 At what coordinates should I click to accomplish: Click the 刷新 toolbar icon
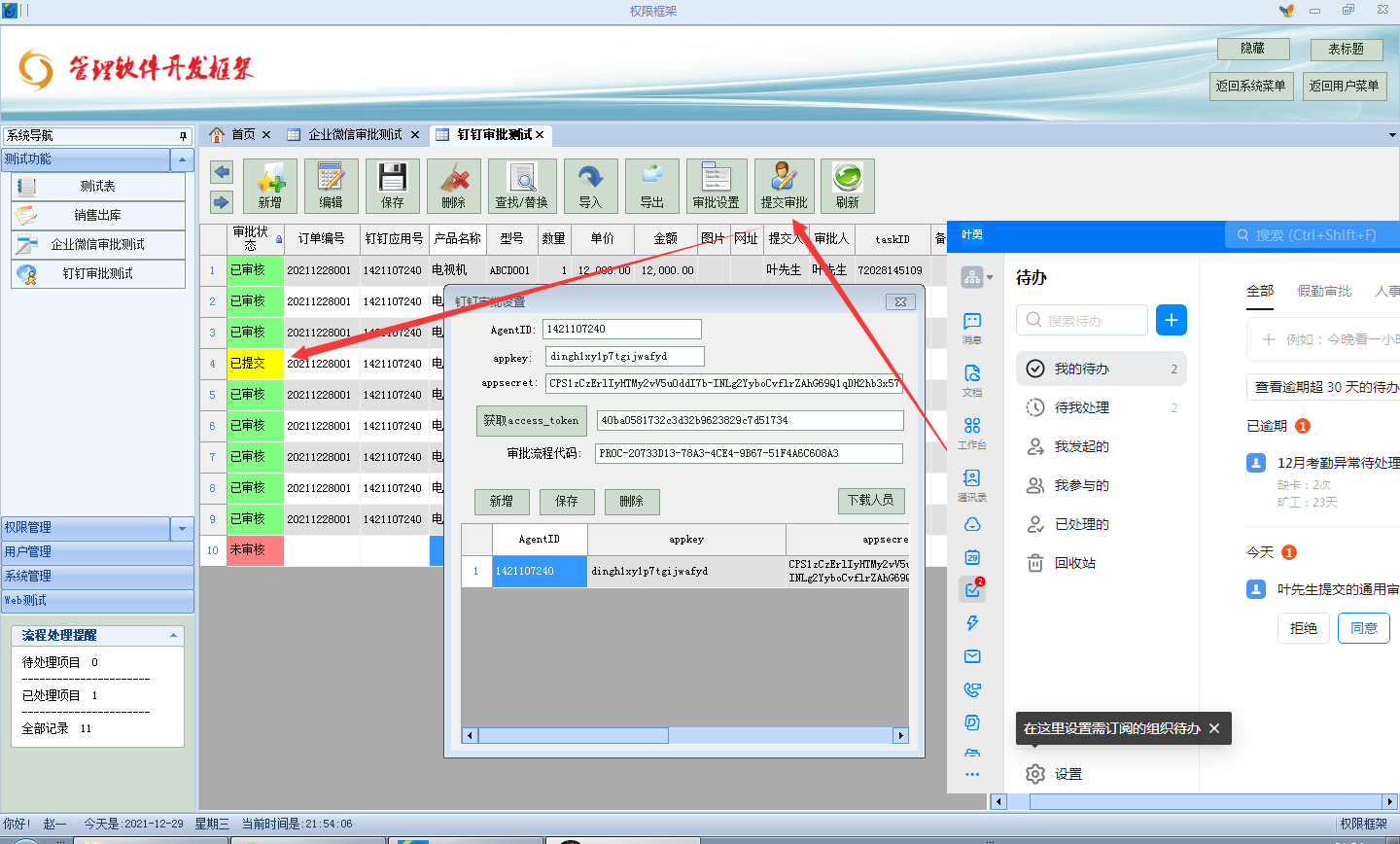848,186
